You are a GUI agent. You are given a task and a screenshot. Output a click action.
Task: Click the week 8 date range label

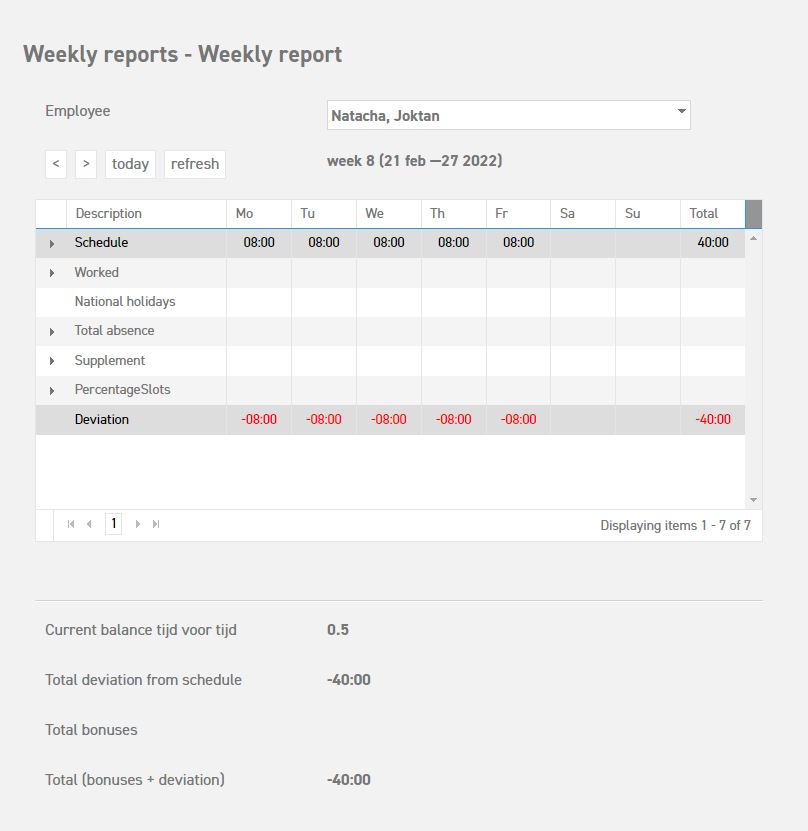[414, 161]
